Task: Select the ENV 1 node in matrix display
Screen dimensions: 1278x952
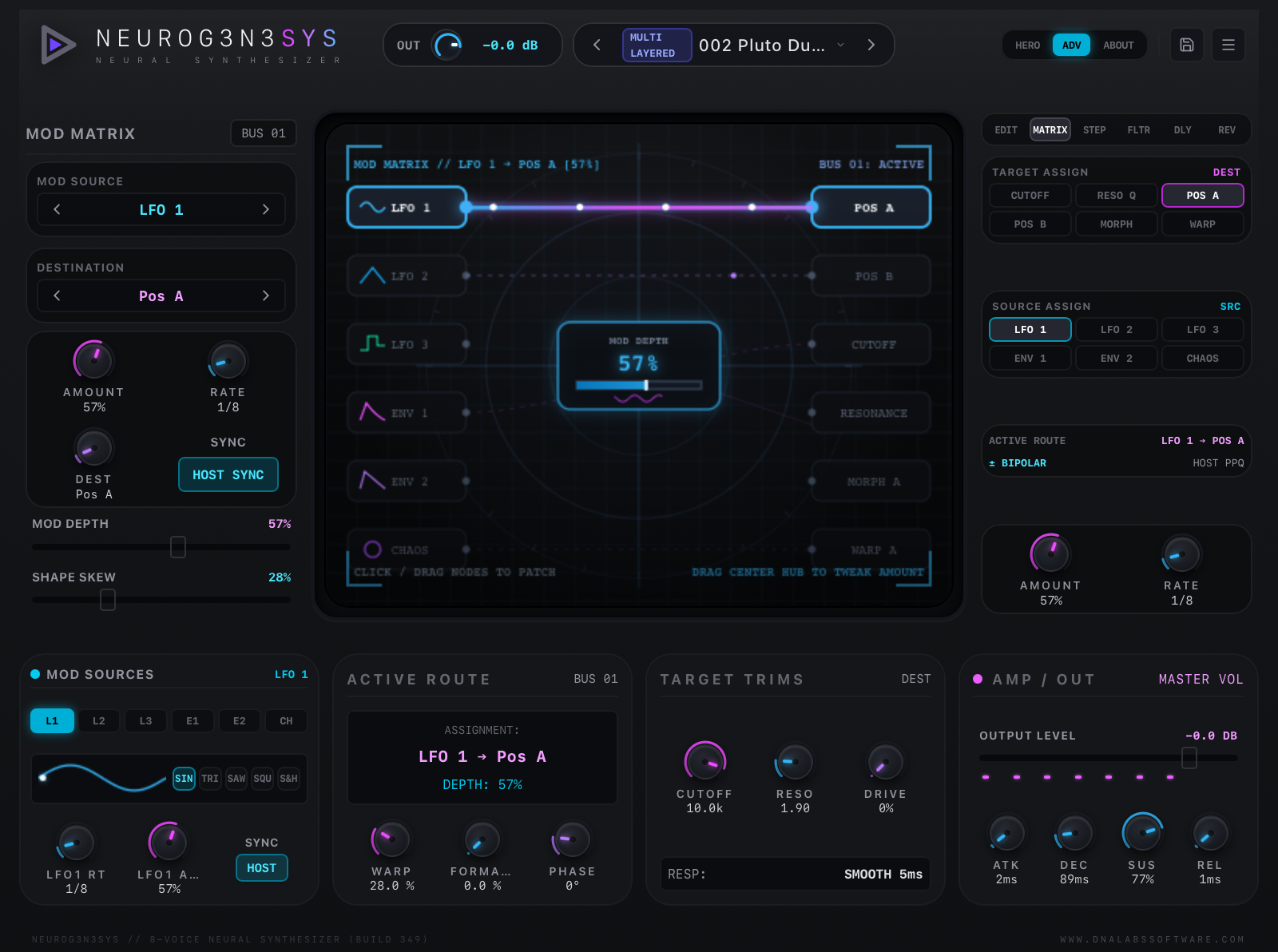Action: tap(407, 413)
